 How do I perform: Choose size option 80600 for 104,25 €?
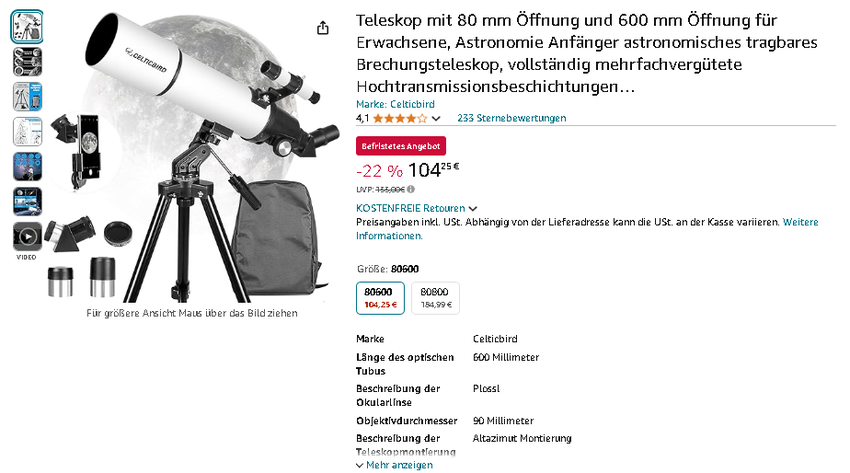381,298
